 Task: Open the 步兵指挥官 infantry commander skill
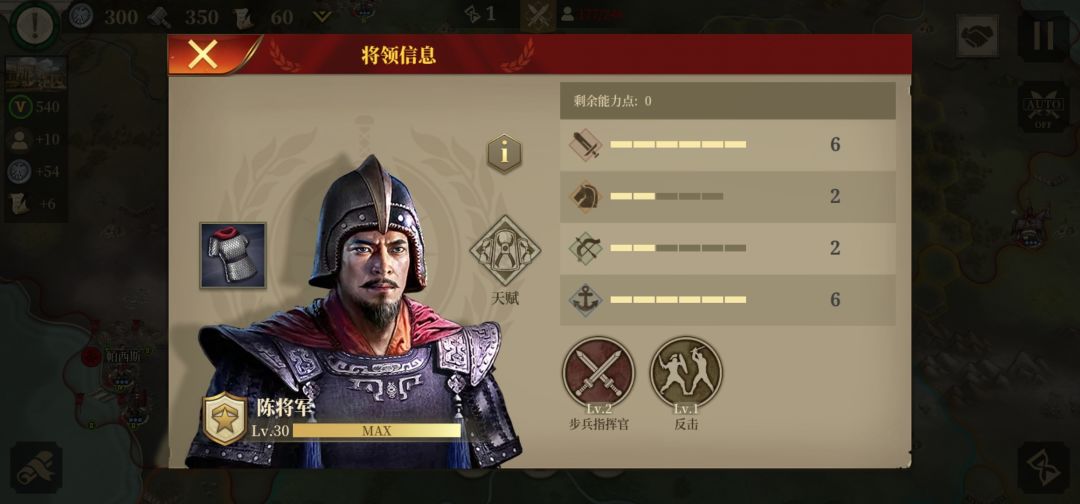(x=599, y=372)
